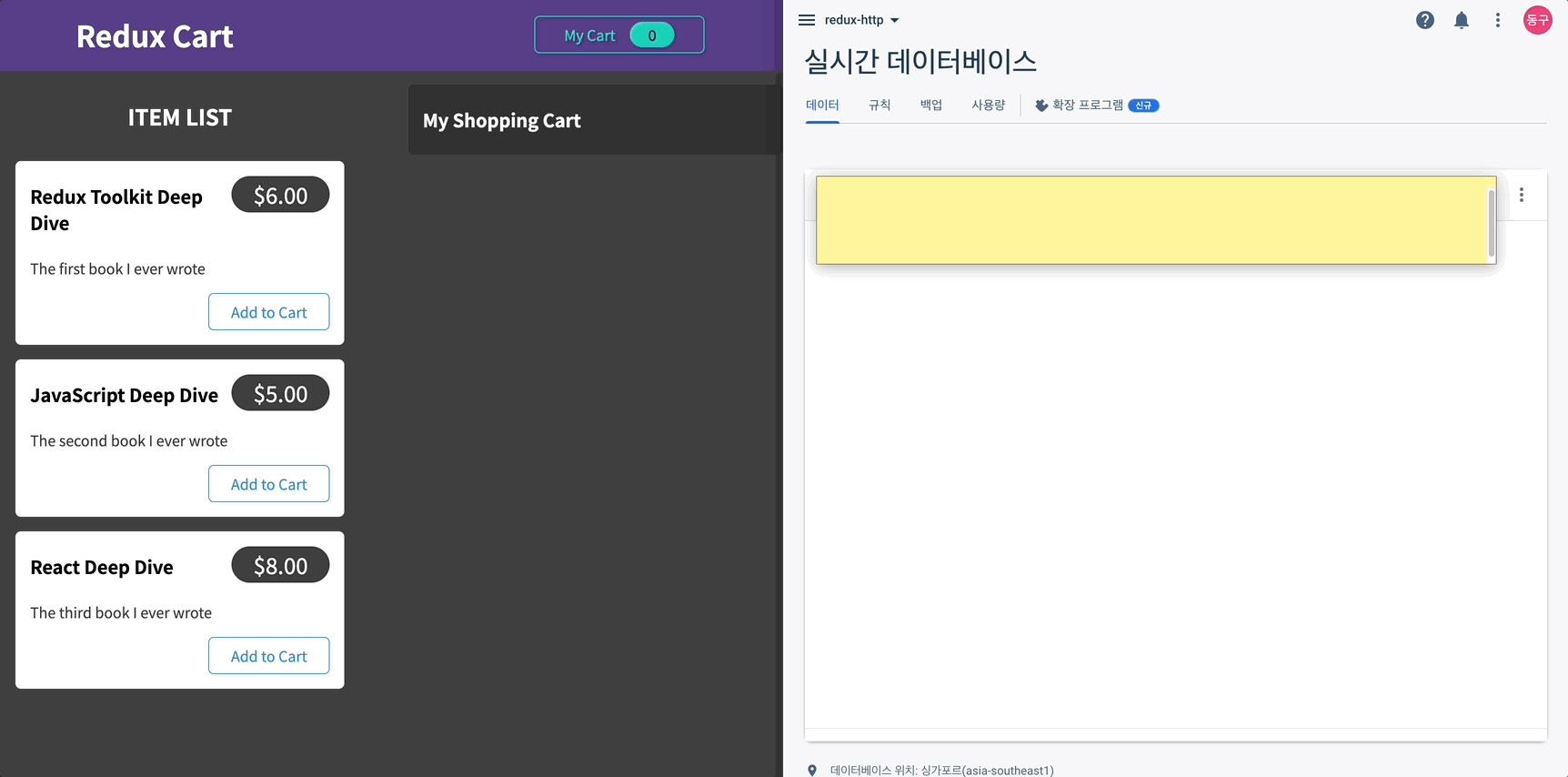This screenshot has width=1568, height=777.
Task: Click the Redux Cart title
Action: (155, 36)
